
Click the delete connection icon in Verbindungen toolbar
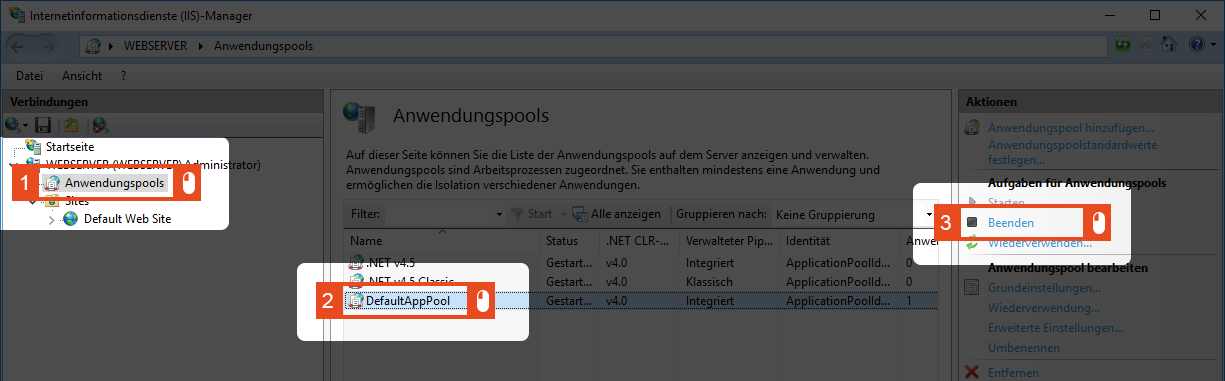(100, 125)
